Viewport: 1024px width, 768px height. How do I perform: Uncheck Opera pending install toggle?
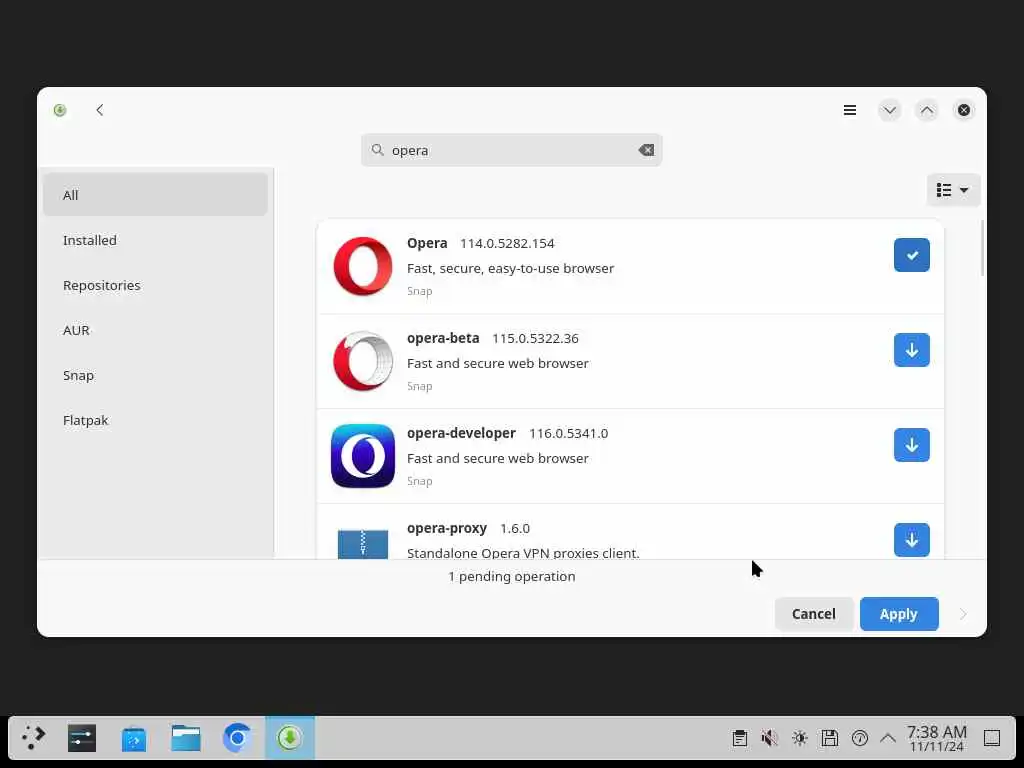(911, 255)
